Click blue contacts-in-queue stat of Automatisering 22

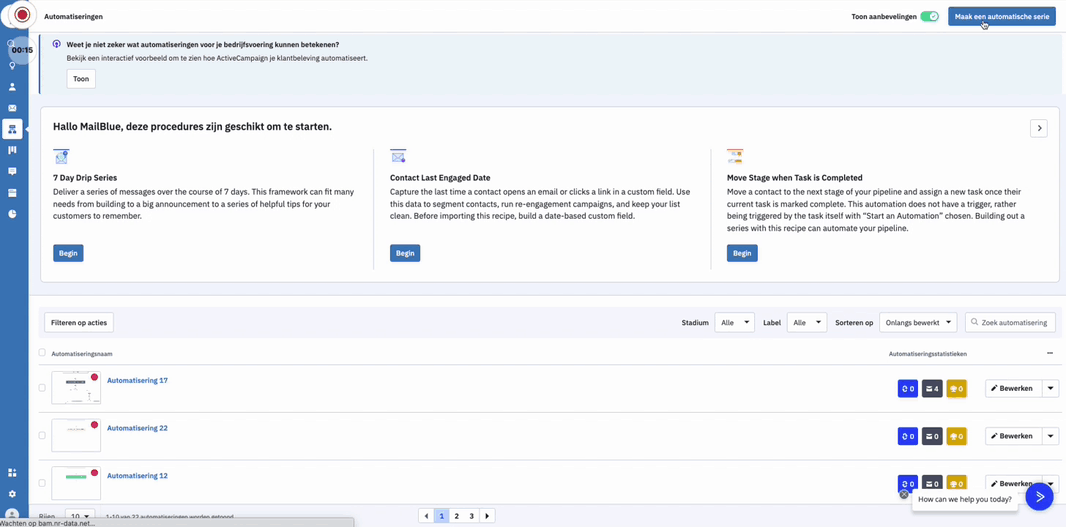coord(908,437)
